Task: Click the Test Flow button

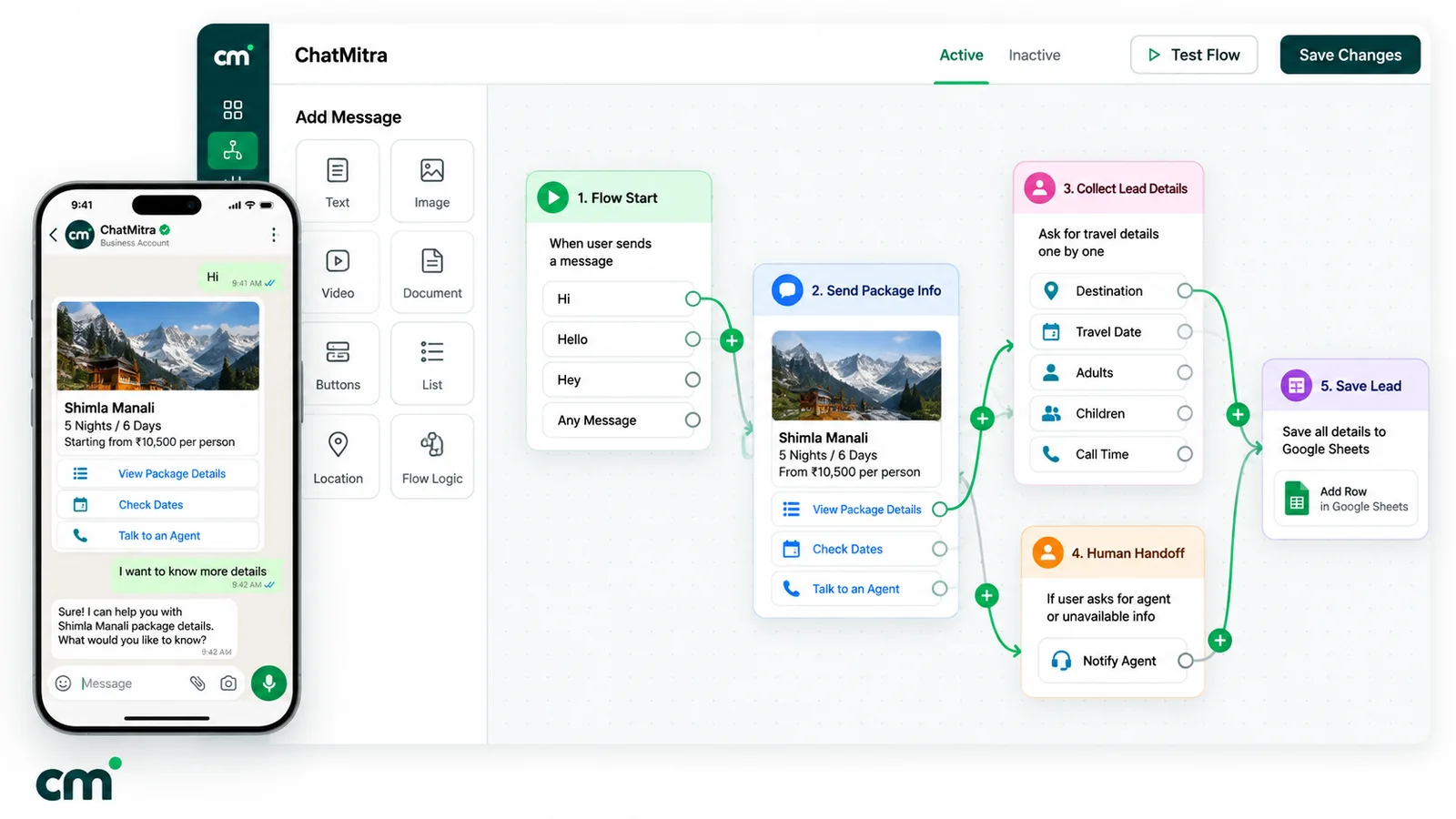Action: click(x=1194, y=55)
